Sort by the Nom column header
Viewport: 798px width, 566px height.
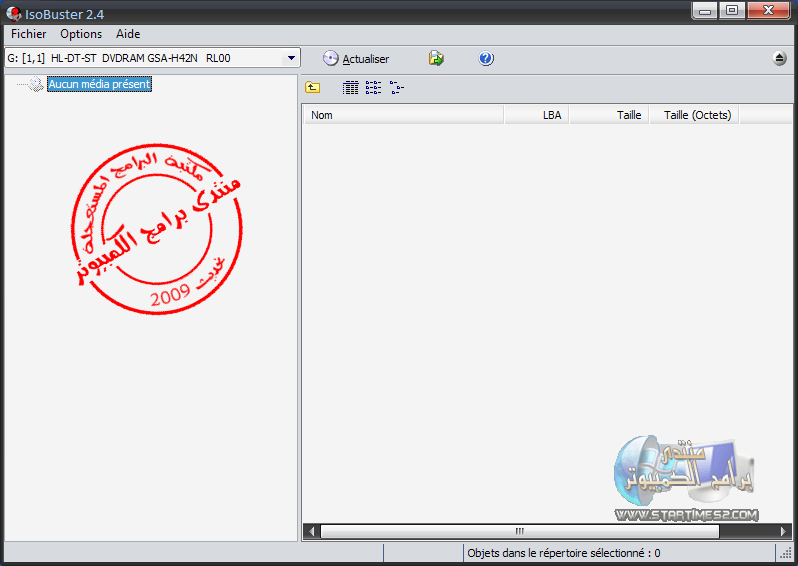[403, 115]
